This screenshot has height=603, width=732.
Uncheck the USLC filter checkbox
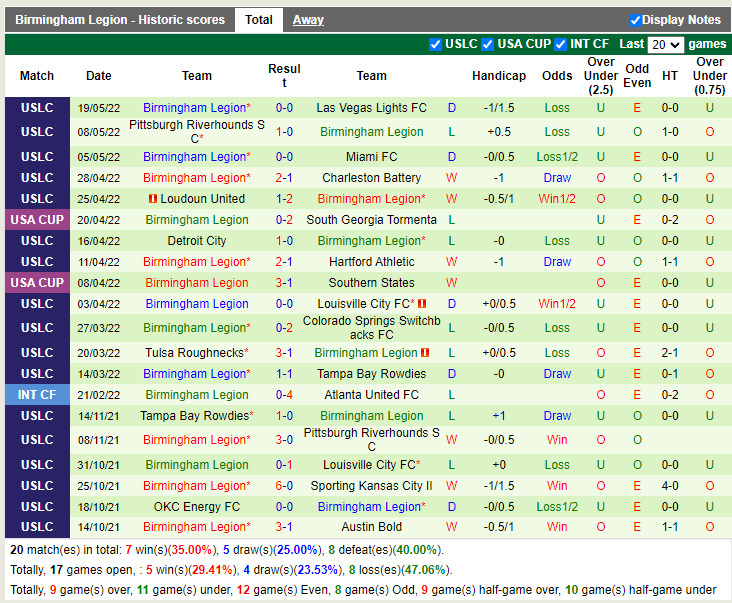pos(435,44)
